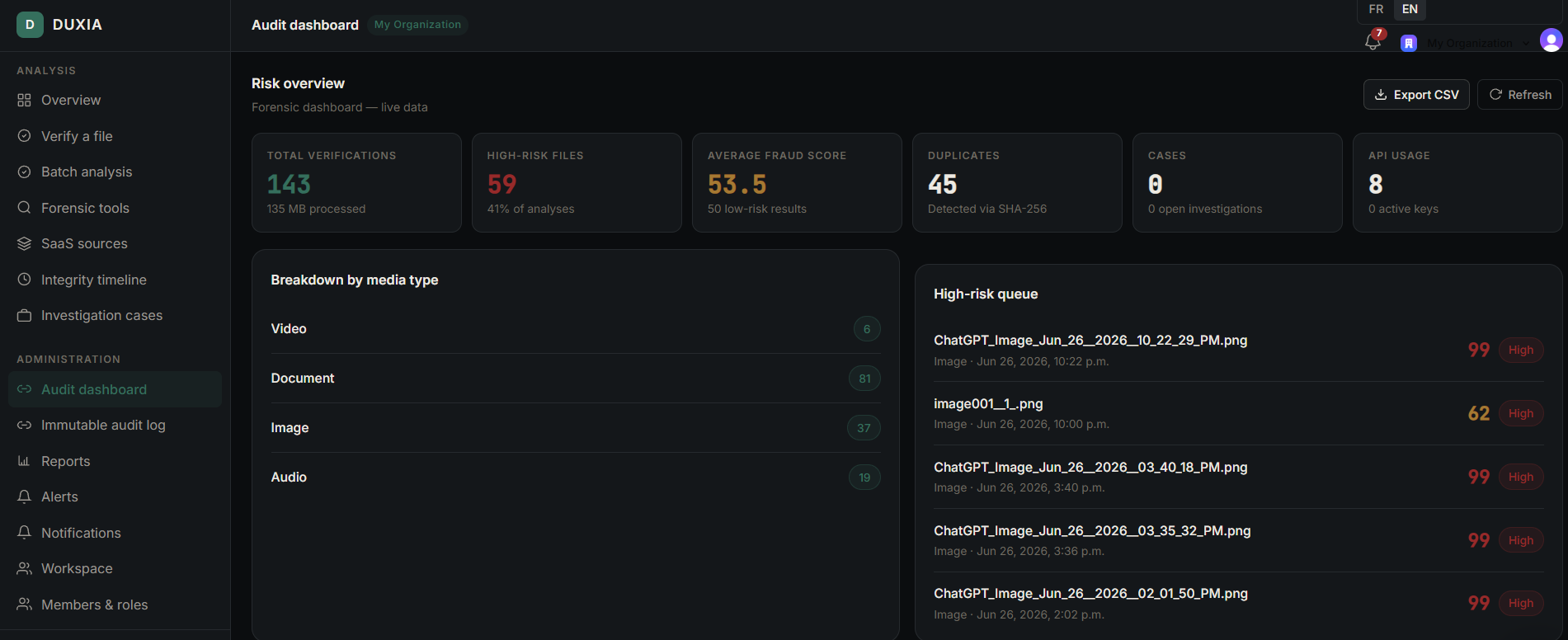Click the Total Verifications card
The image size is (1568, 640).
356,182
